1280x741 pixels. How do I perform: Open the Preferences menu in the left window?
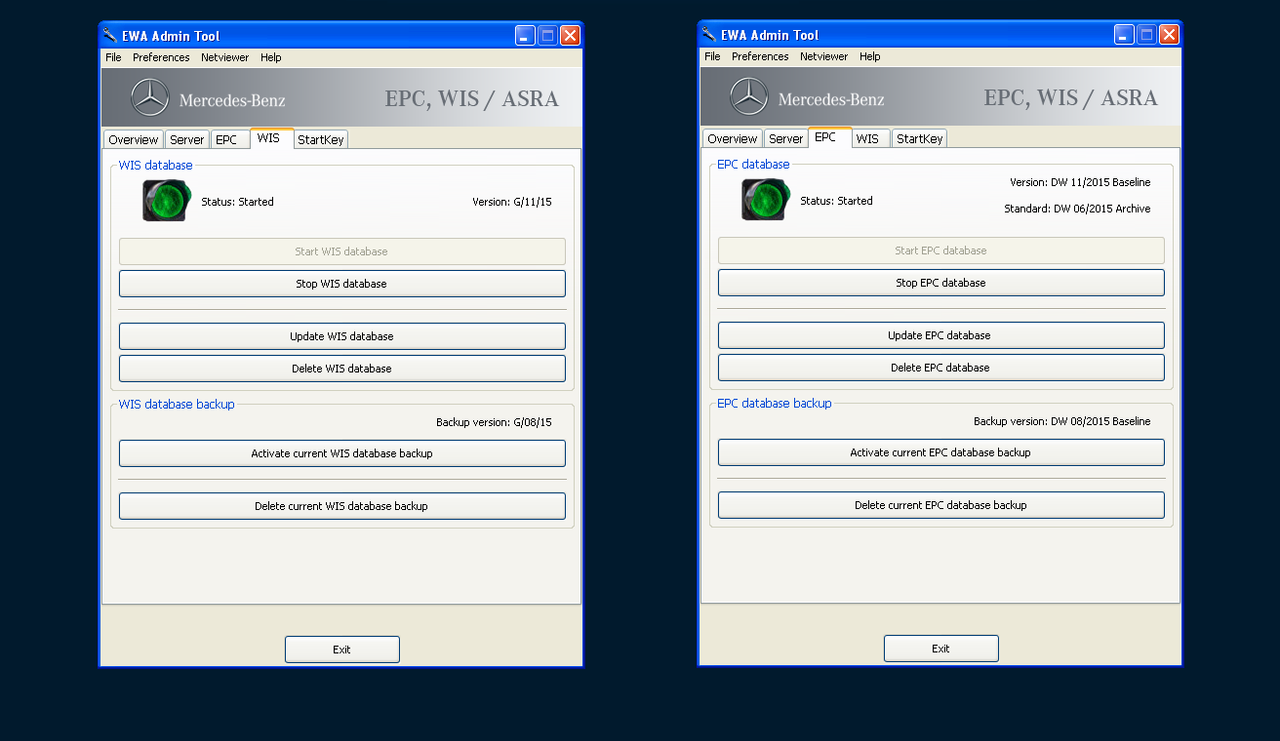[x=161, y=58]
